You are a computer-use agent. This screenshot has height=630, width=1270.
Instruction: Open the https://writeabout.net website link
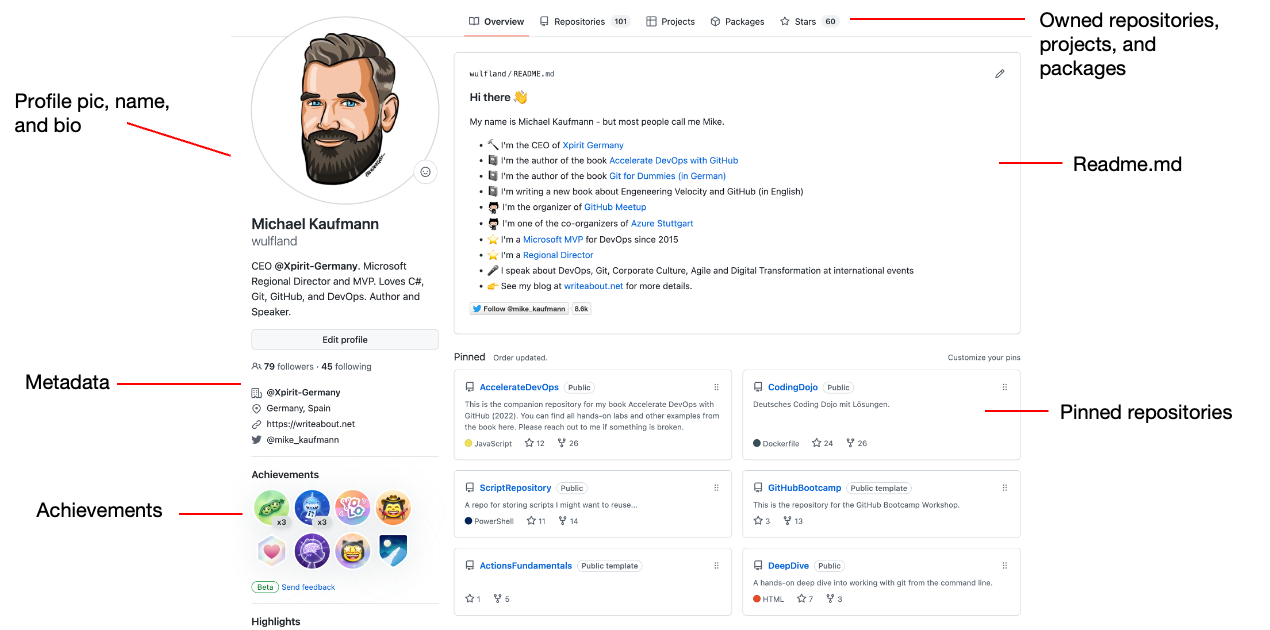point(310,424)
